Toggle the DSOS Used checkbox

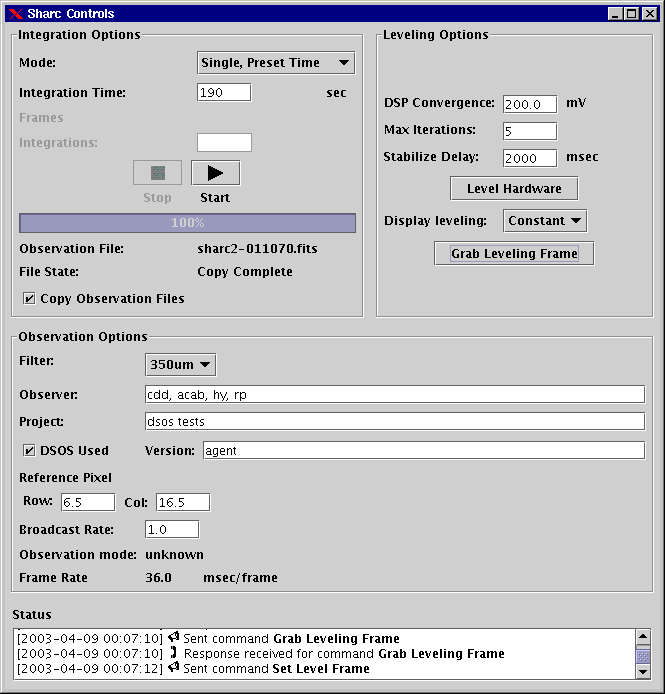[x=29, y=451]
